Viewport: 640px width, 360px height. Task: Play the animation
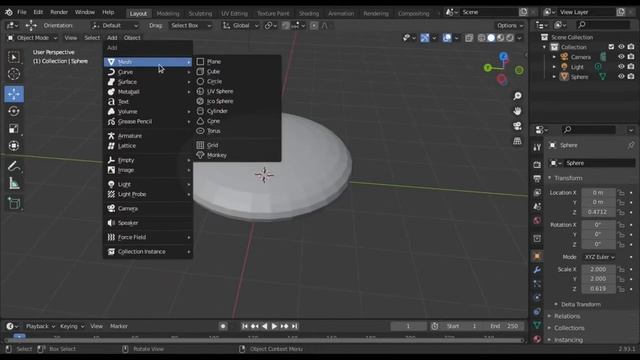[274, 326]
